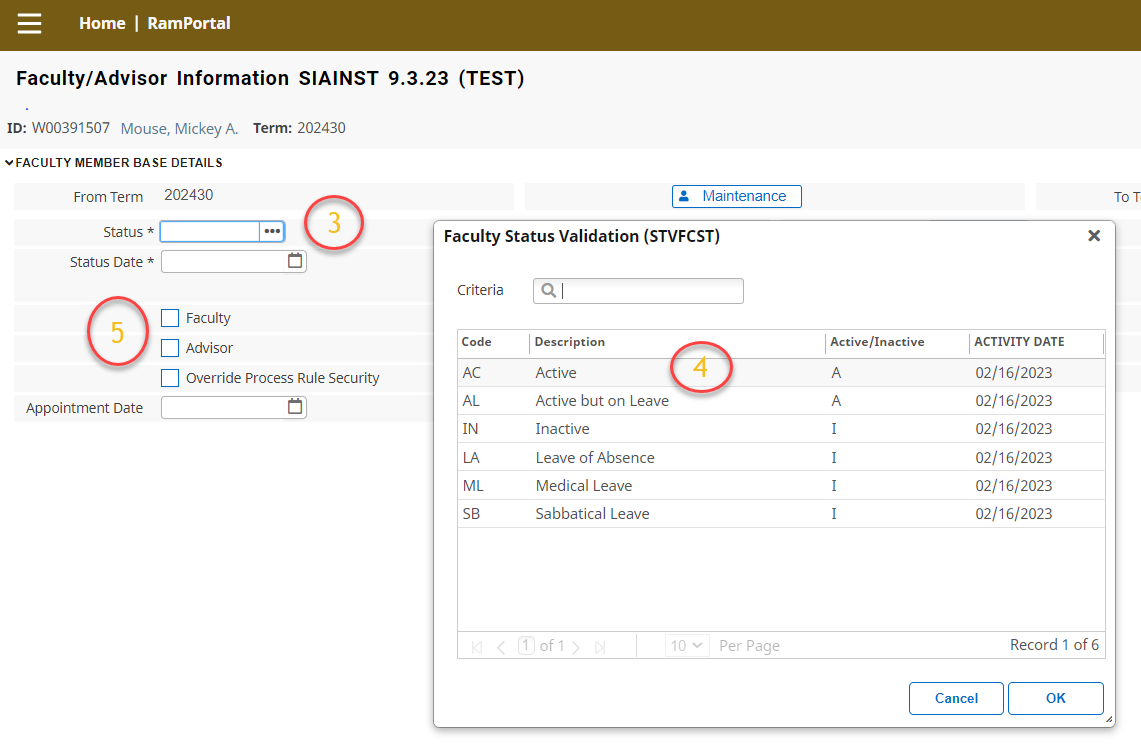
Task: Click the Status field lookup ellipsis button
Action: 272,232
